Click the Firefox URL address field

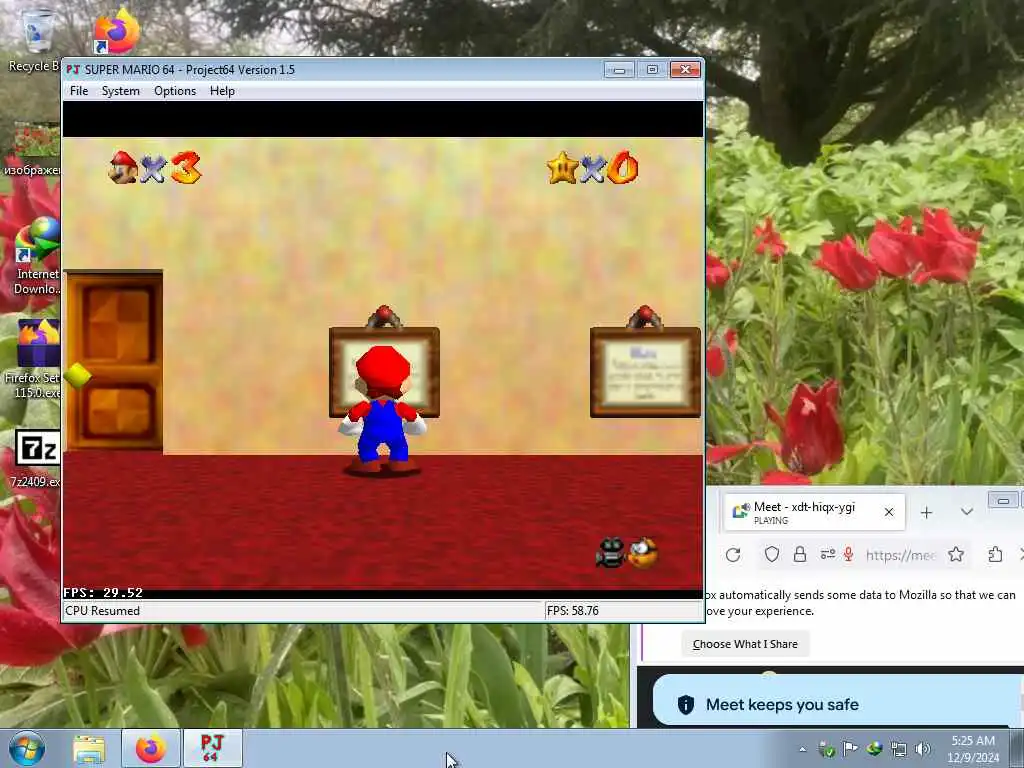click(900, 555)
